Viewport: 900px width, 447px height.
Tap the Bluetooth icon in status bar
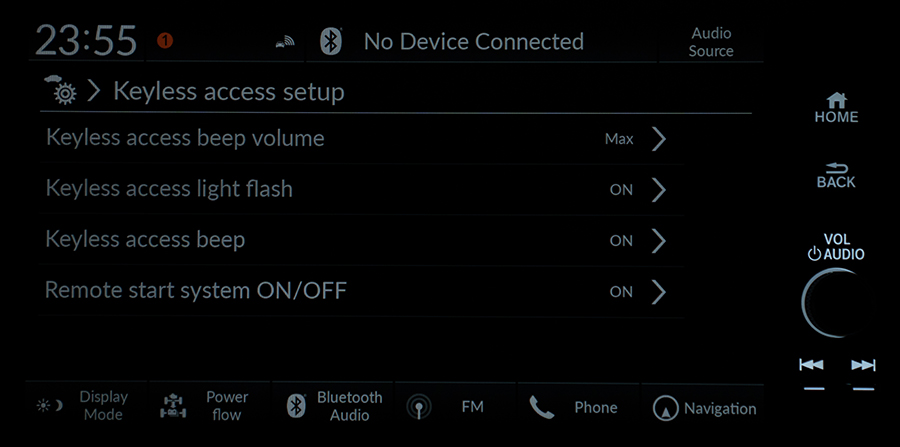click(331, 41)
